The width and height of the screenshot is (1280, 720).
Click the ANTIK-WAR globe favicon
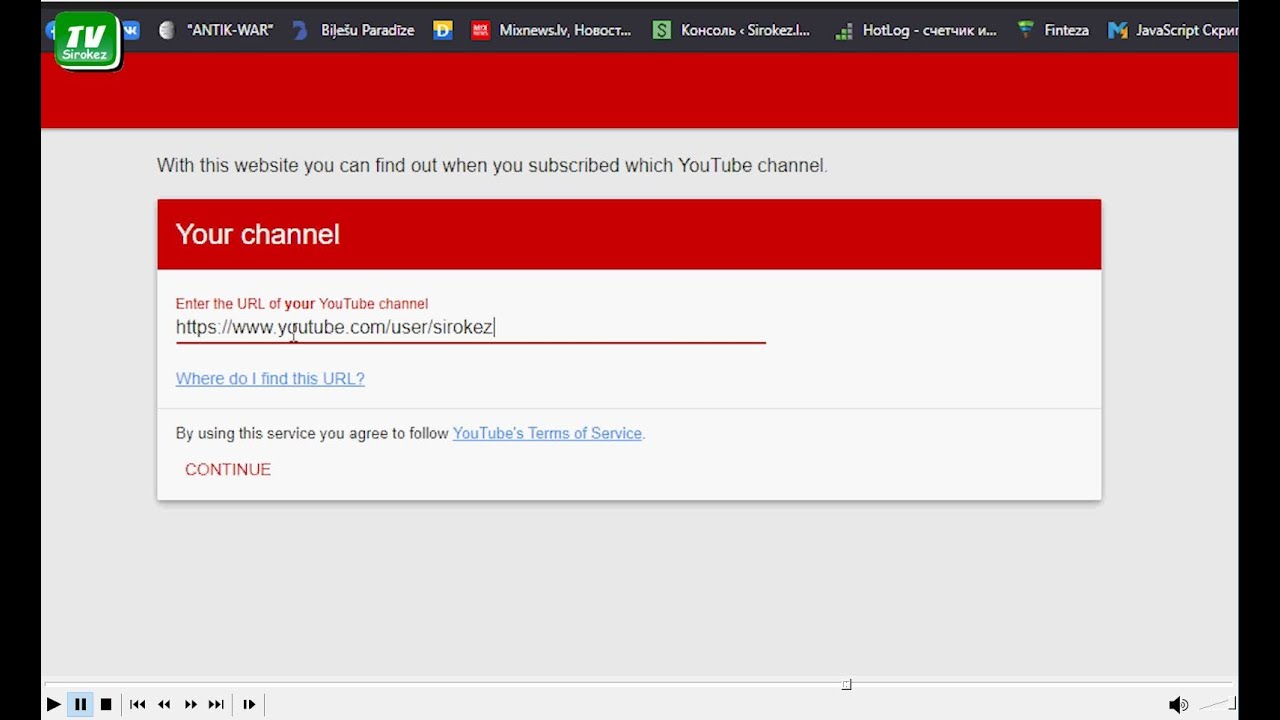pyautogui.click(x=167, y=30)
